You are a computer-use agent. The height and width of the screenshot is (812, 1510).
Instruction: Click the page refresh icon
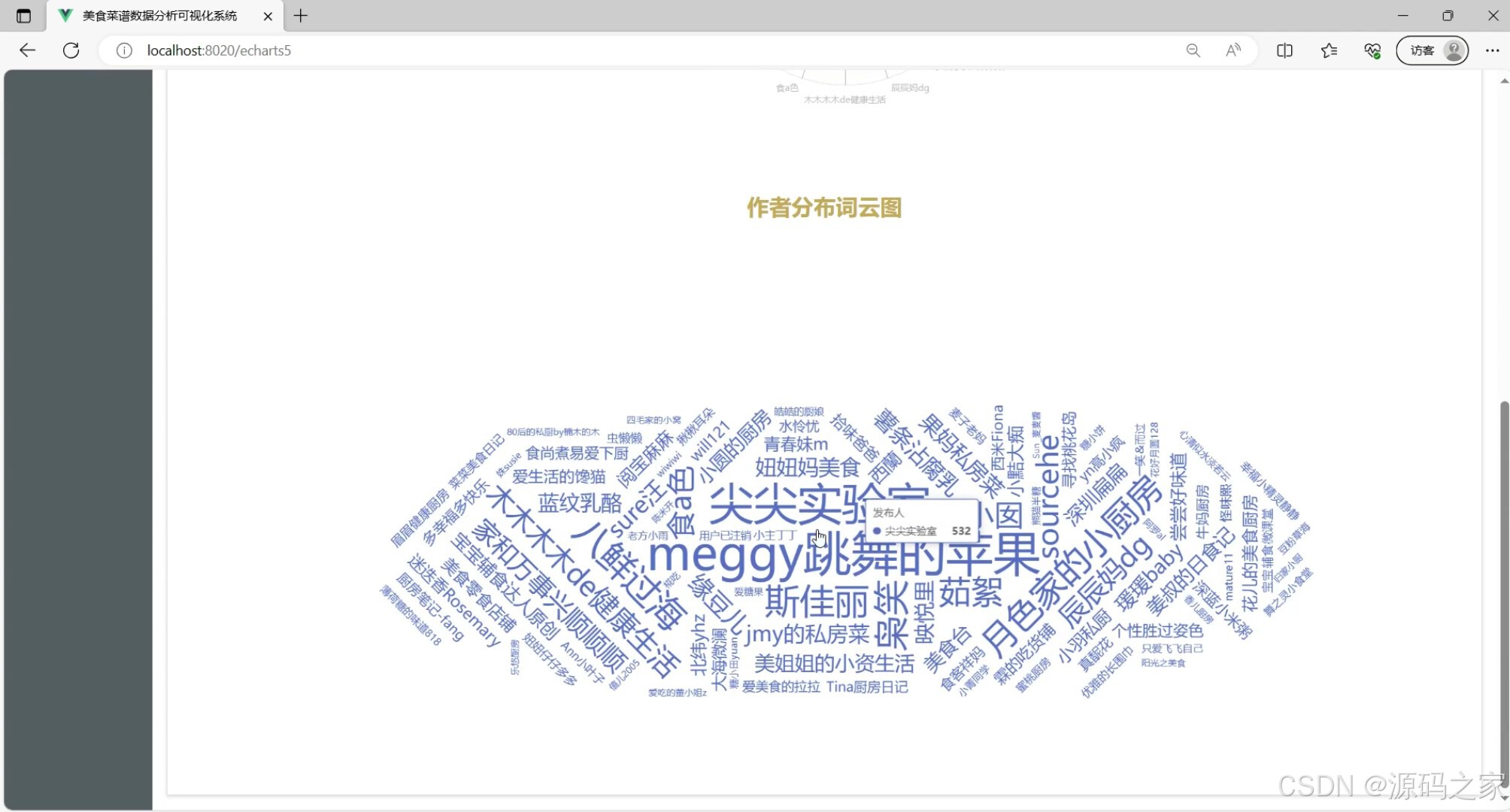click(x=71, y=50)
